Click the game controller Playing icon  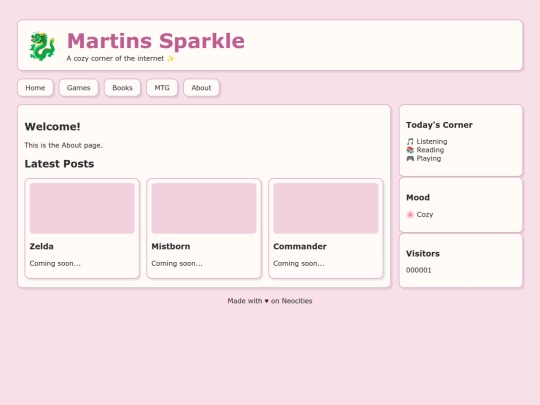(x=410, y=158)
